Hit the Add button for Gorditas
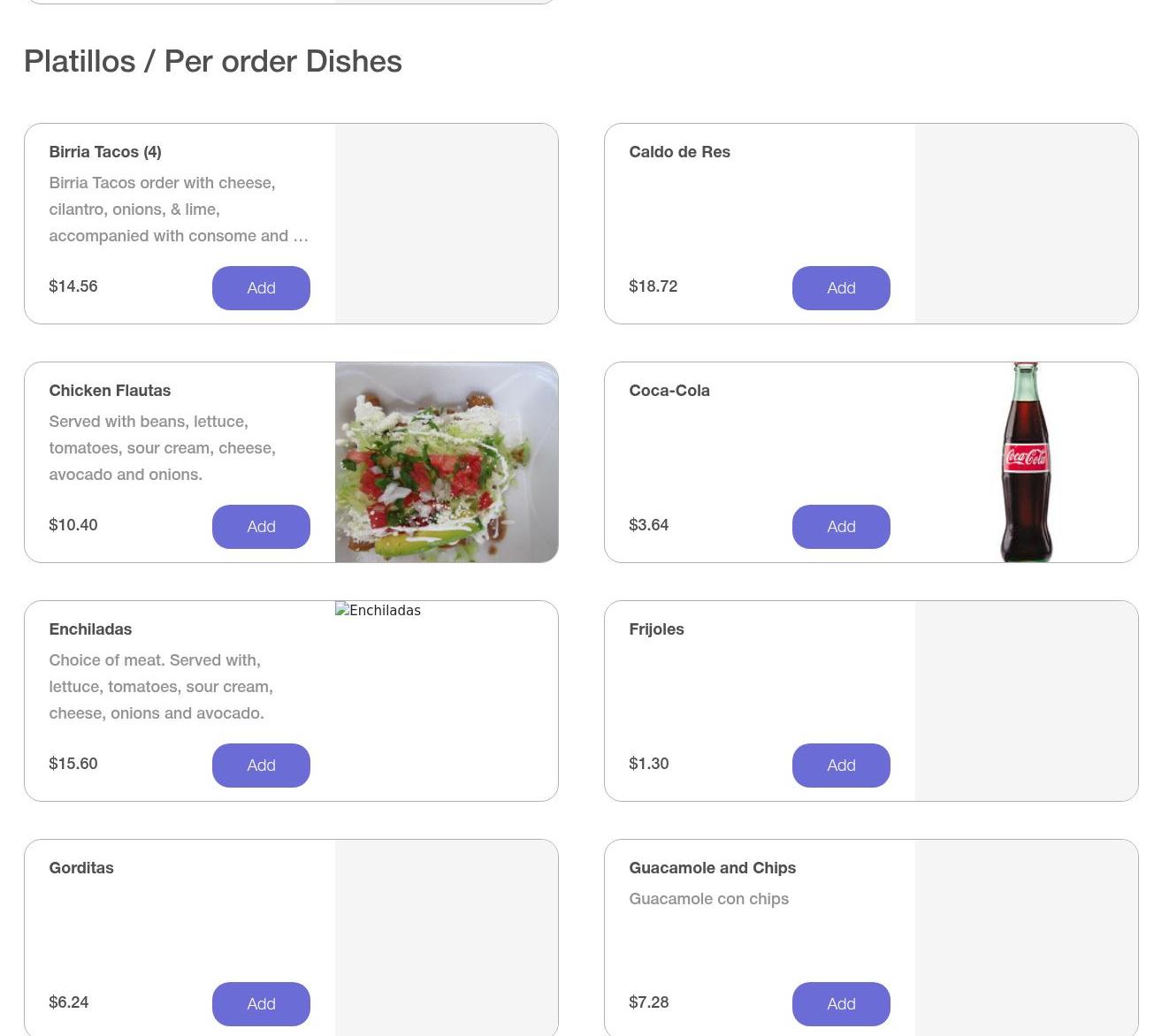Image resolution: width=1162 pixels, height=1036 pixels. [x=261, y=1004]
